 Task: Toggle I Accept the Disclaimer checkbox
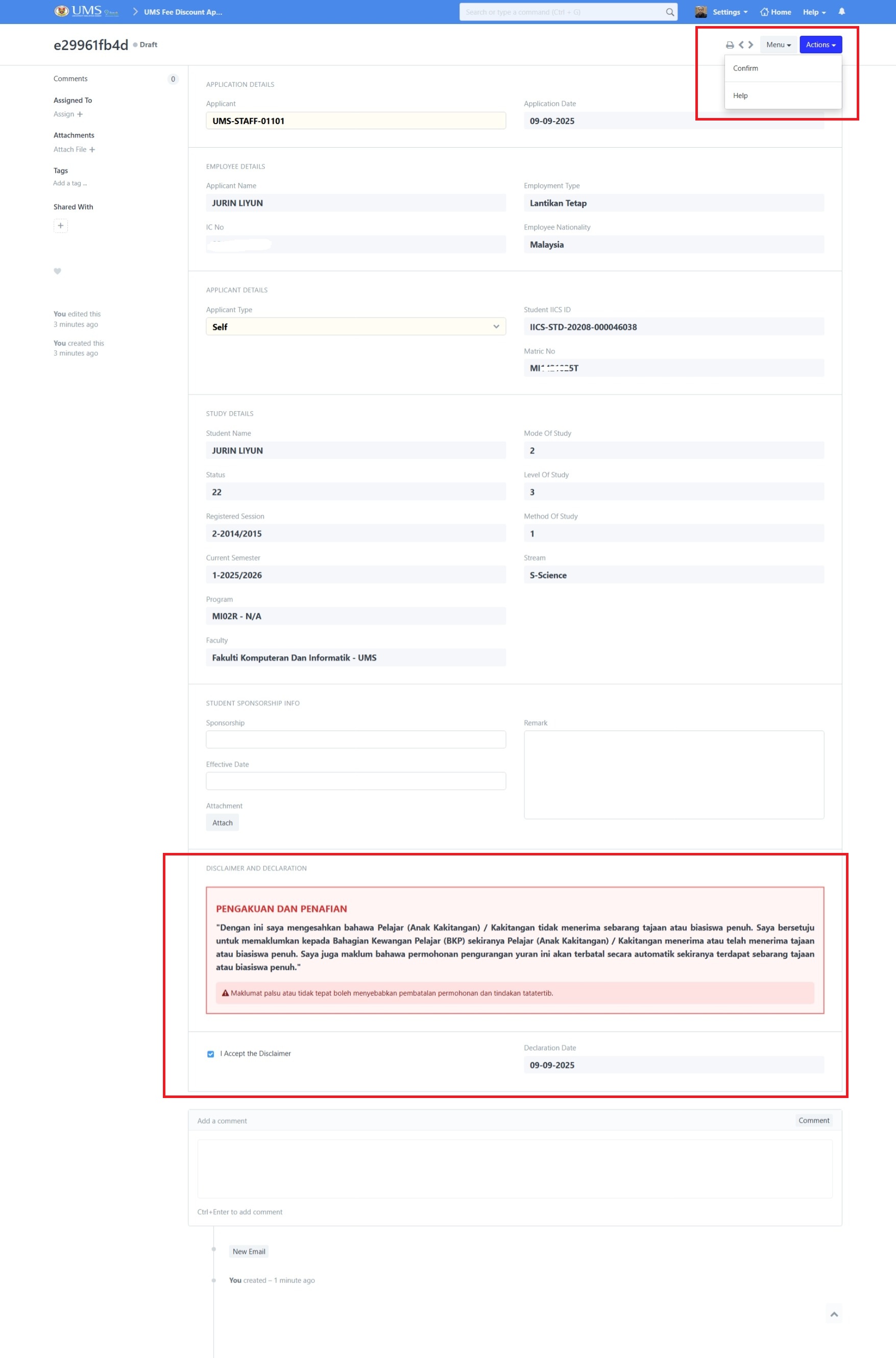point(210,1054)
